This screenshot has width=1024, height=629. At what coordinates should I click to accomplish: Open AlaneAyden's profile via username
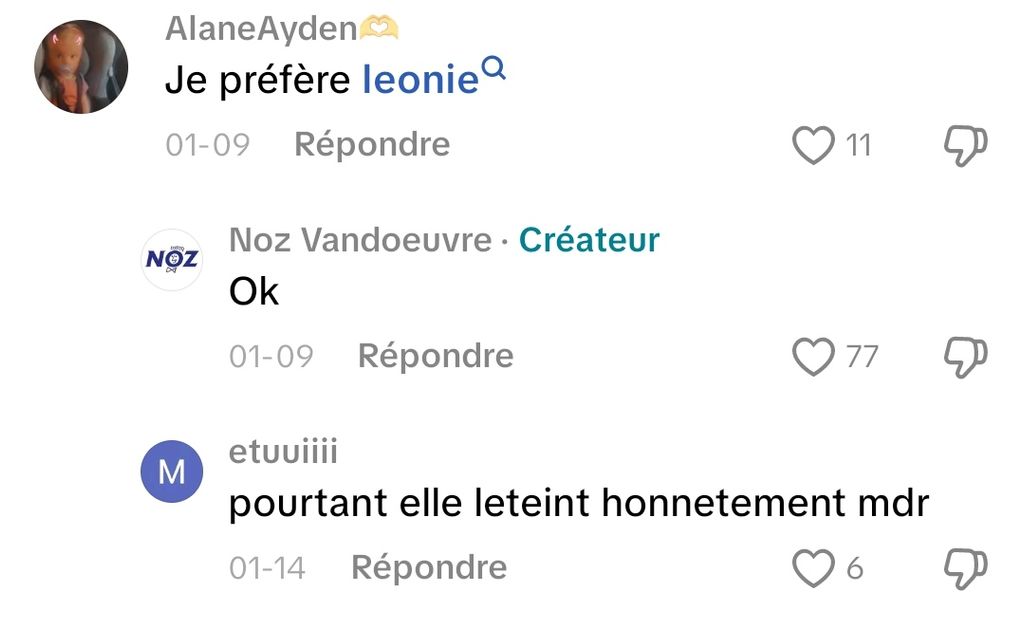point(261,29)
